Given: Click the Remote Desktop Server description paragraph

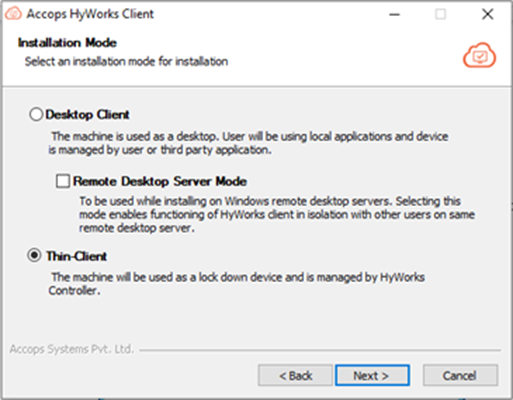Looking at the screenshot, I should point(277,215).
